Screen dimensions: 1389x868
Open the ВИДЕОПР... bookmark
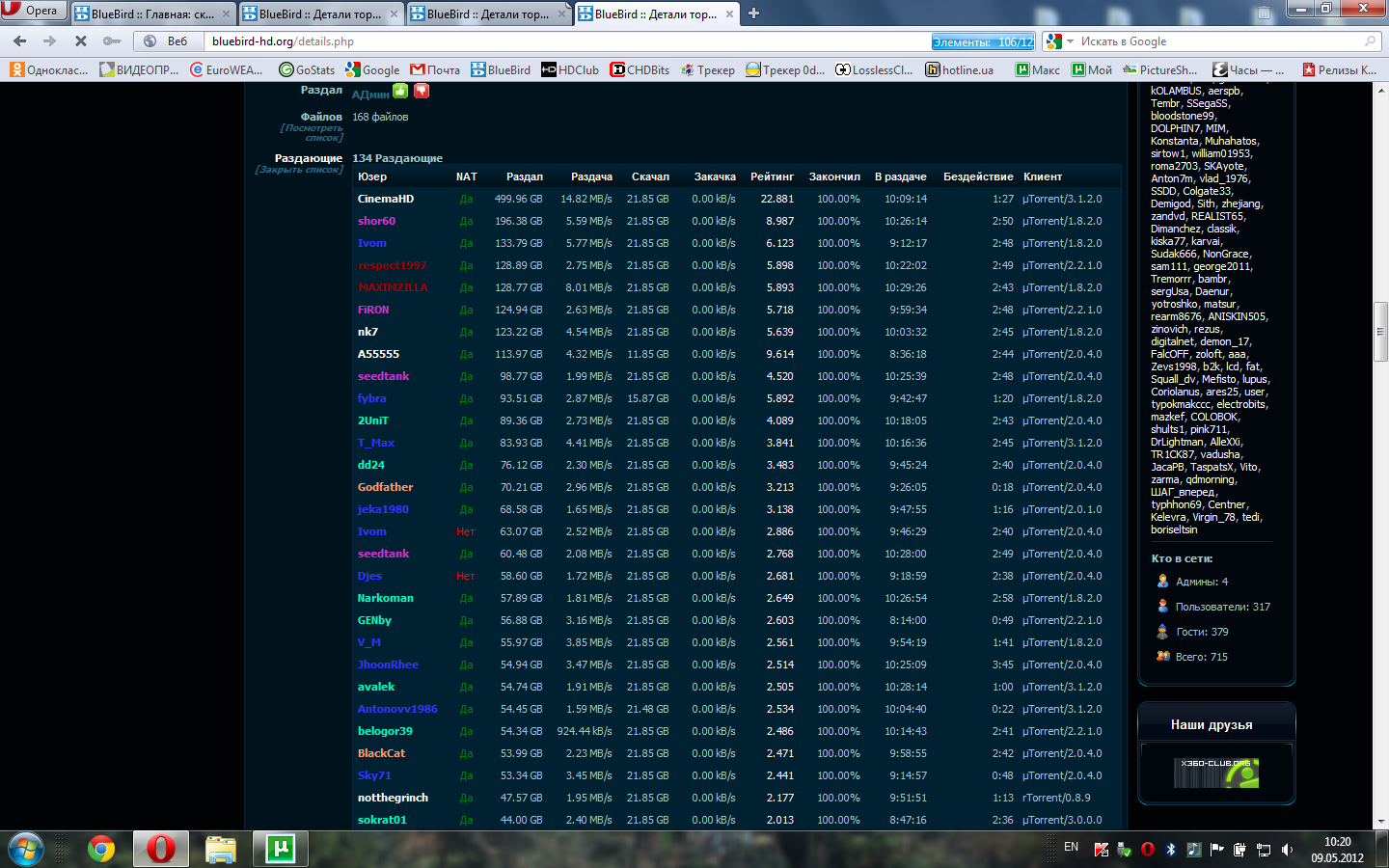click(x=140, y=69)
